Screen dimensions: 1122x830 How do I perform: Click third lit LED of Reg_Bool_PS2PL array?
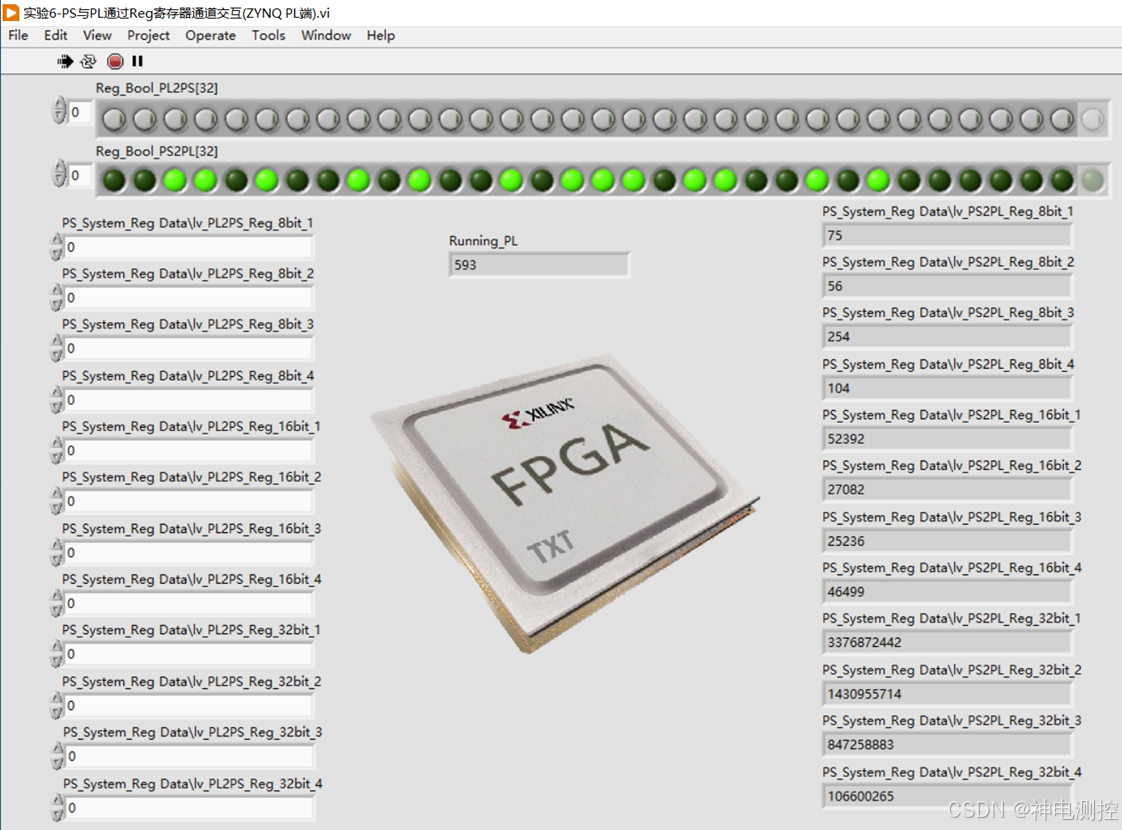[x=267, y=180]
